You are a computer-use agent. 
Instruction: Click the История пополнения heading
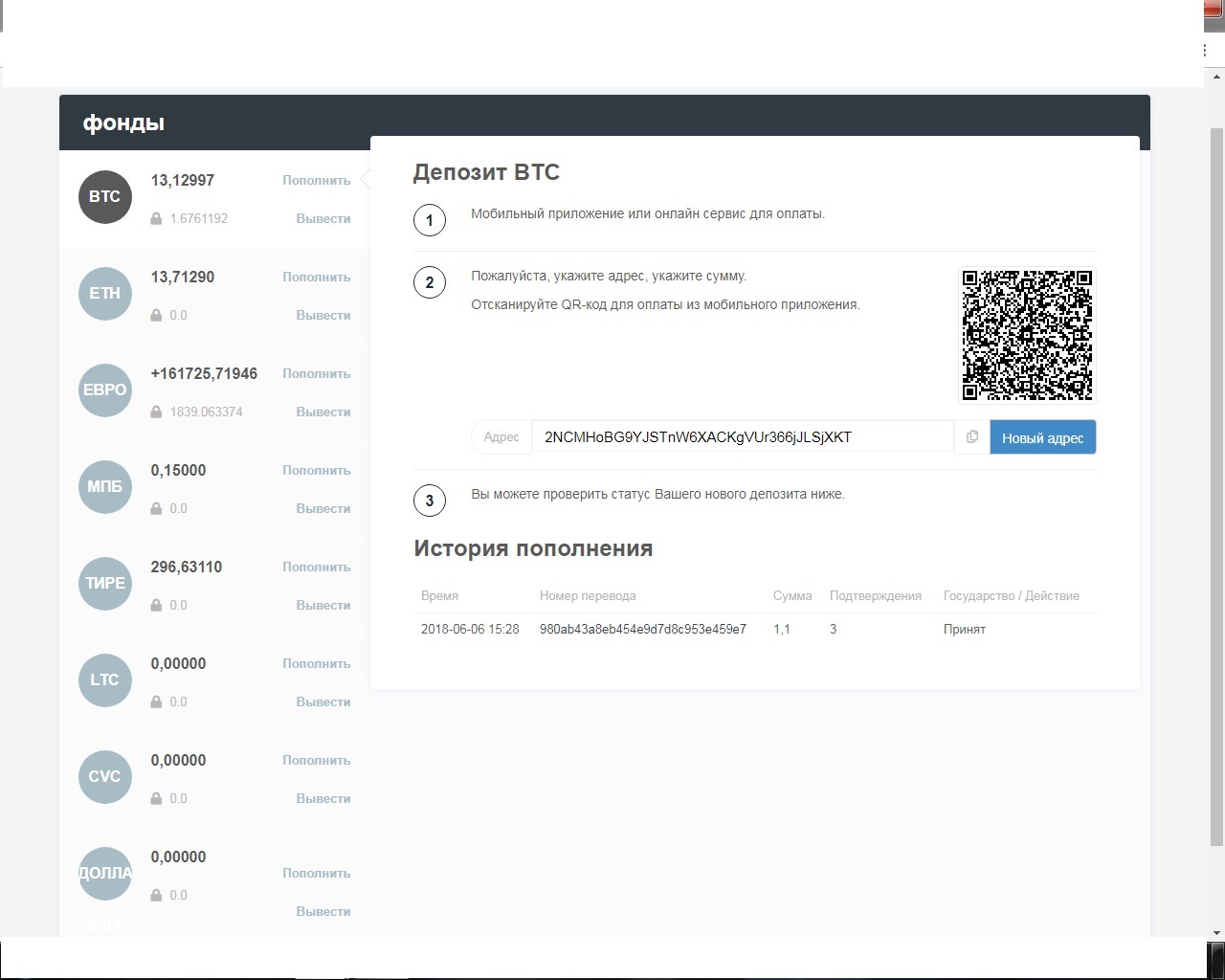[x=533, y=548]
